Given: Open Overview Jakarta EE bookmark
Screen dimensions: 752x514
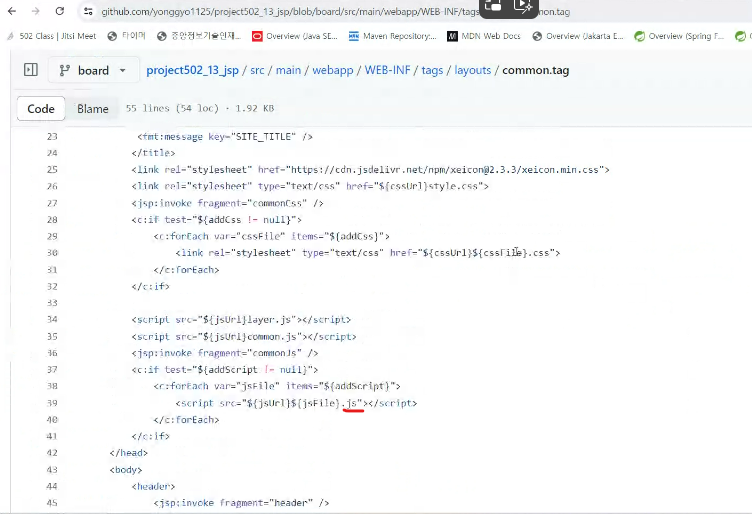Looking at the screenshot, I should (x=577, y=36).
